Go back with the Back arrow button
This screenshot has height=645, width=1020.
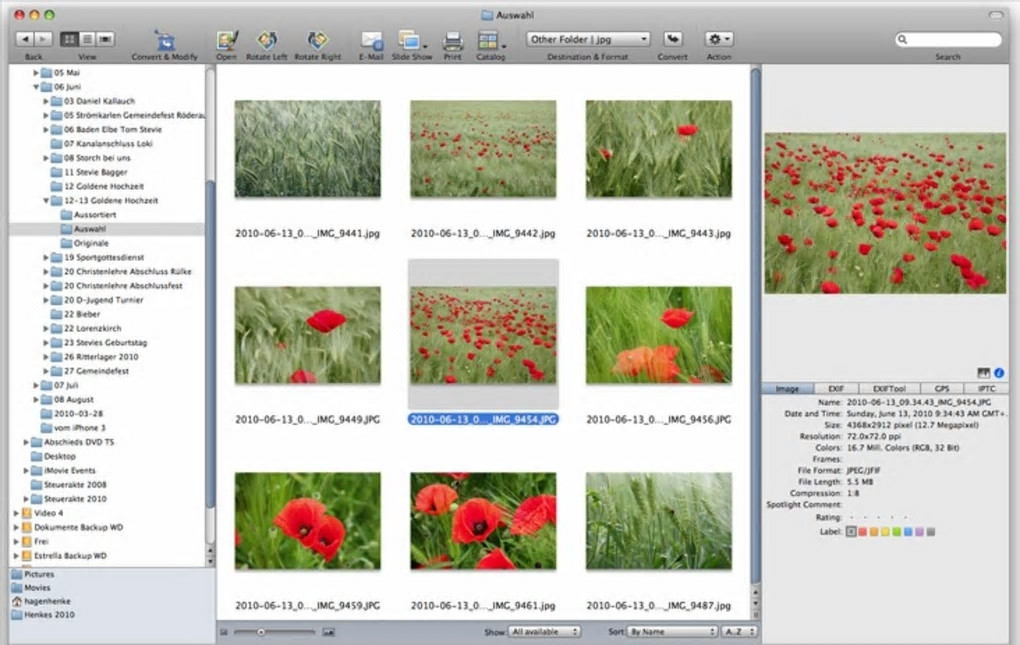click(x=24, y=39)
